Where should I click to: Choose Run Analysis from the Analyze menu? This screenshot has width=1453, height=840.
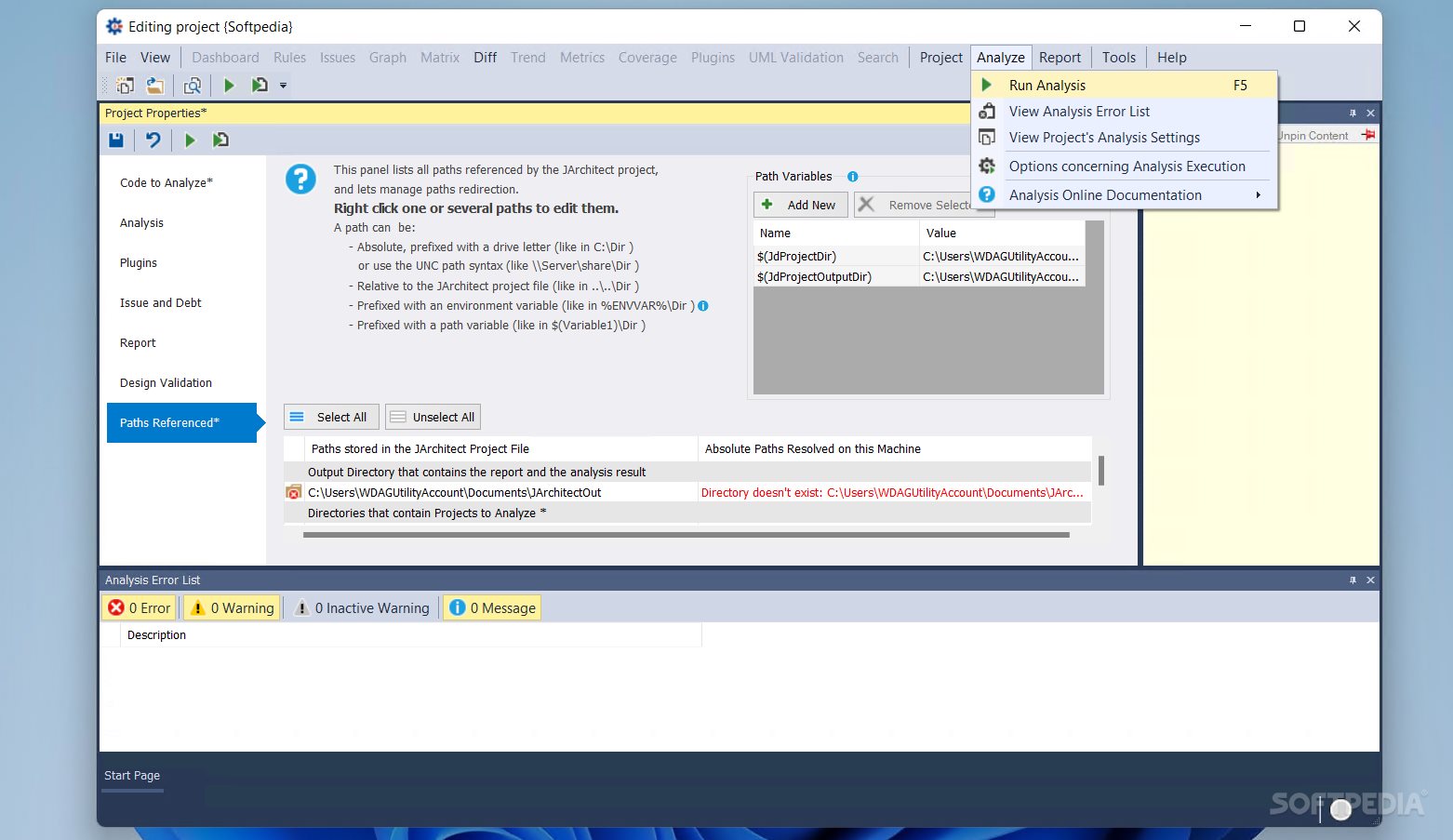(1124, 86)
